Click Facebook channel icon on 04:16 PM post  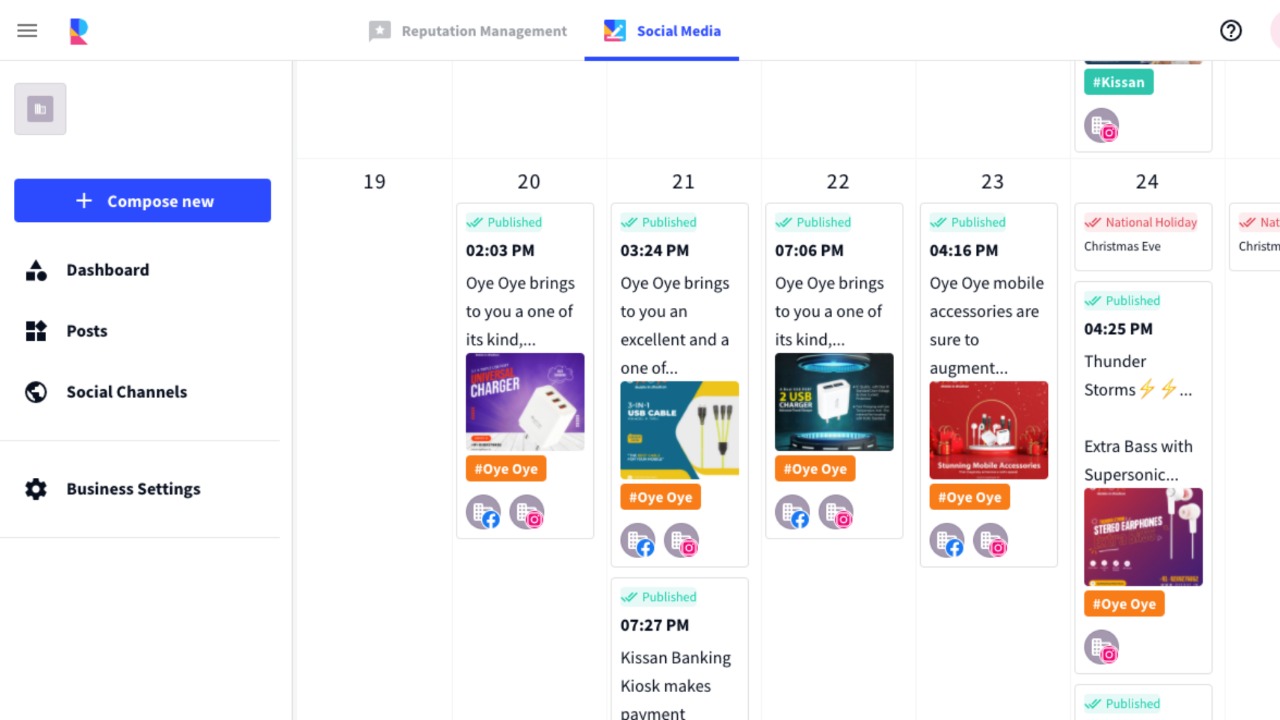(x=947, y=541)
